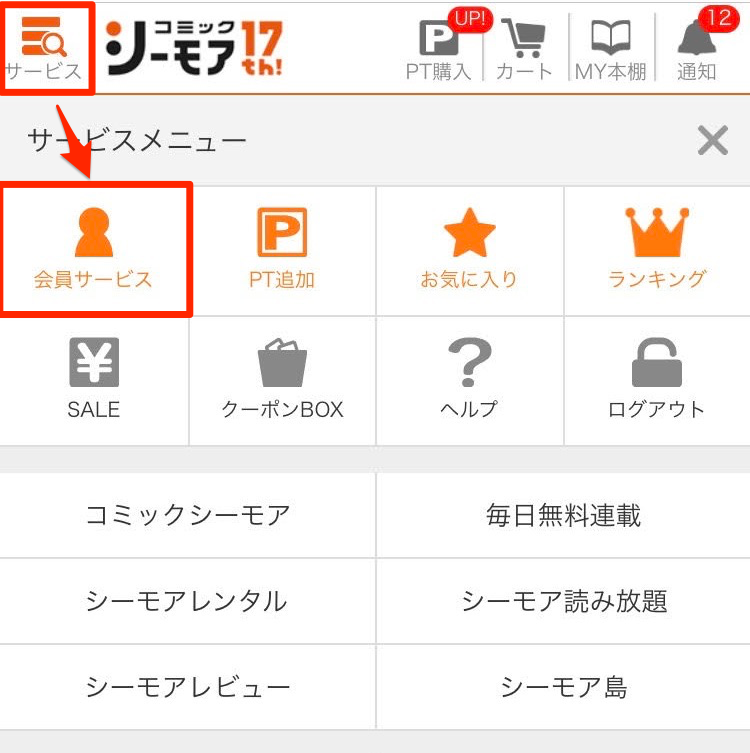Open the カート shopping cart
750x753 pixels.
[524, 50]
